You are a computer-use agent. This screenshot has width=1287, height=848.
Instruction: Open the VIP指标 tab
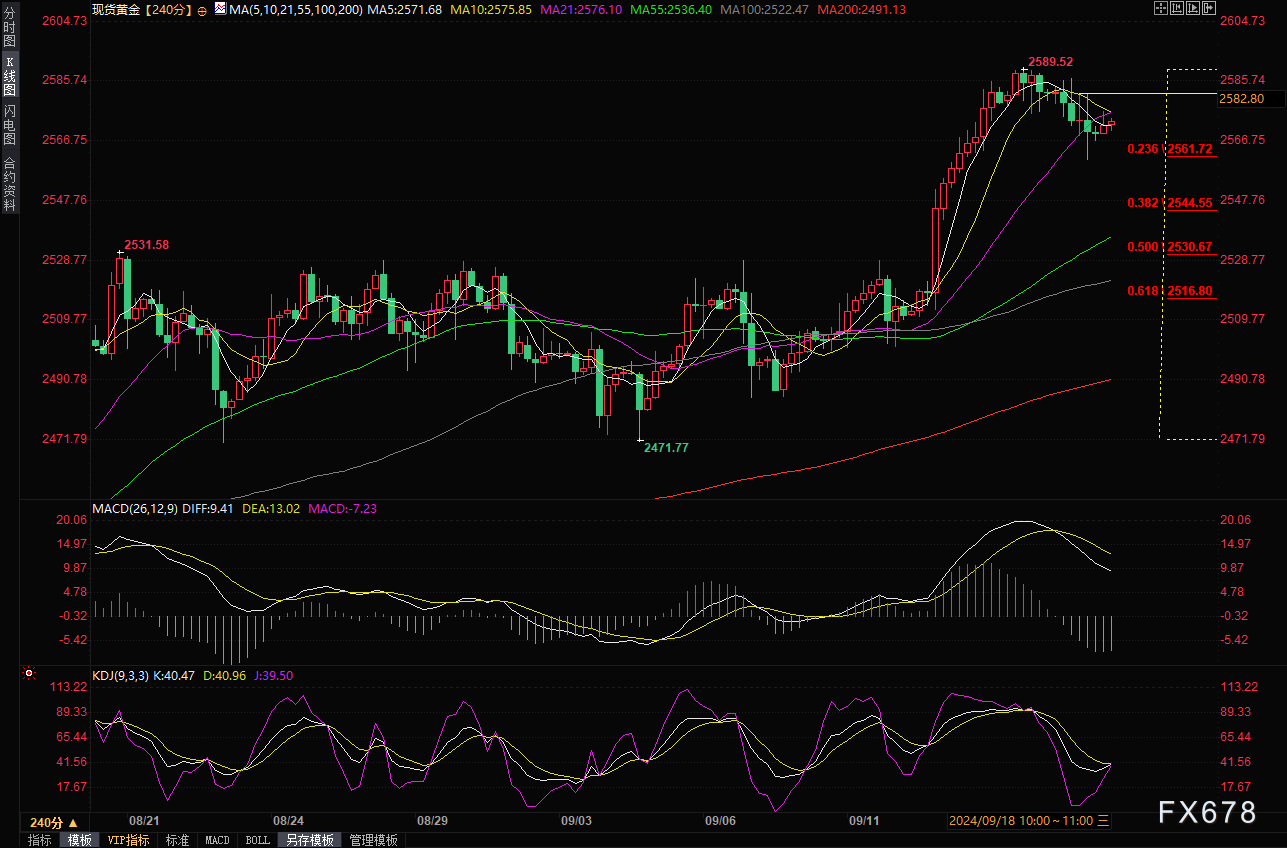(128, 840)
